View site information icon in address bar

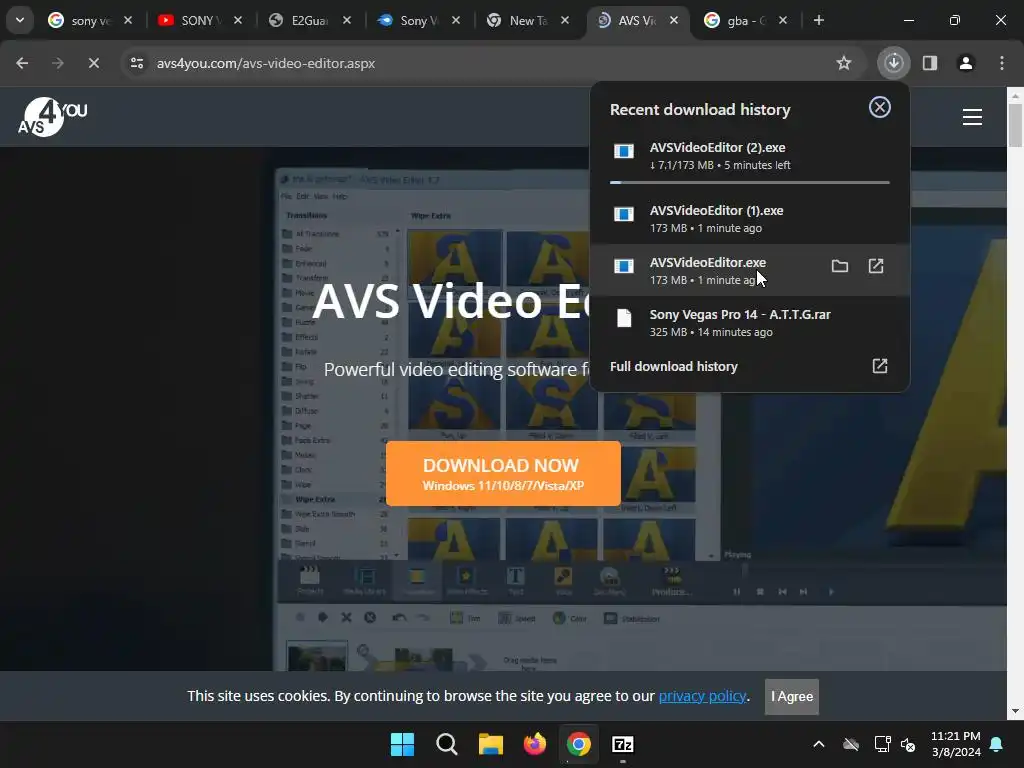coord(136,63)
